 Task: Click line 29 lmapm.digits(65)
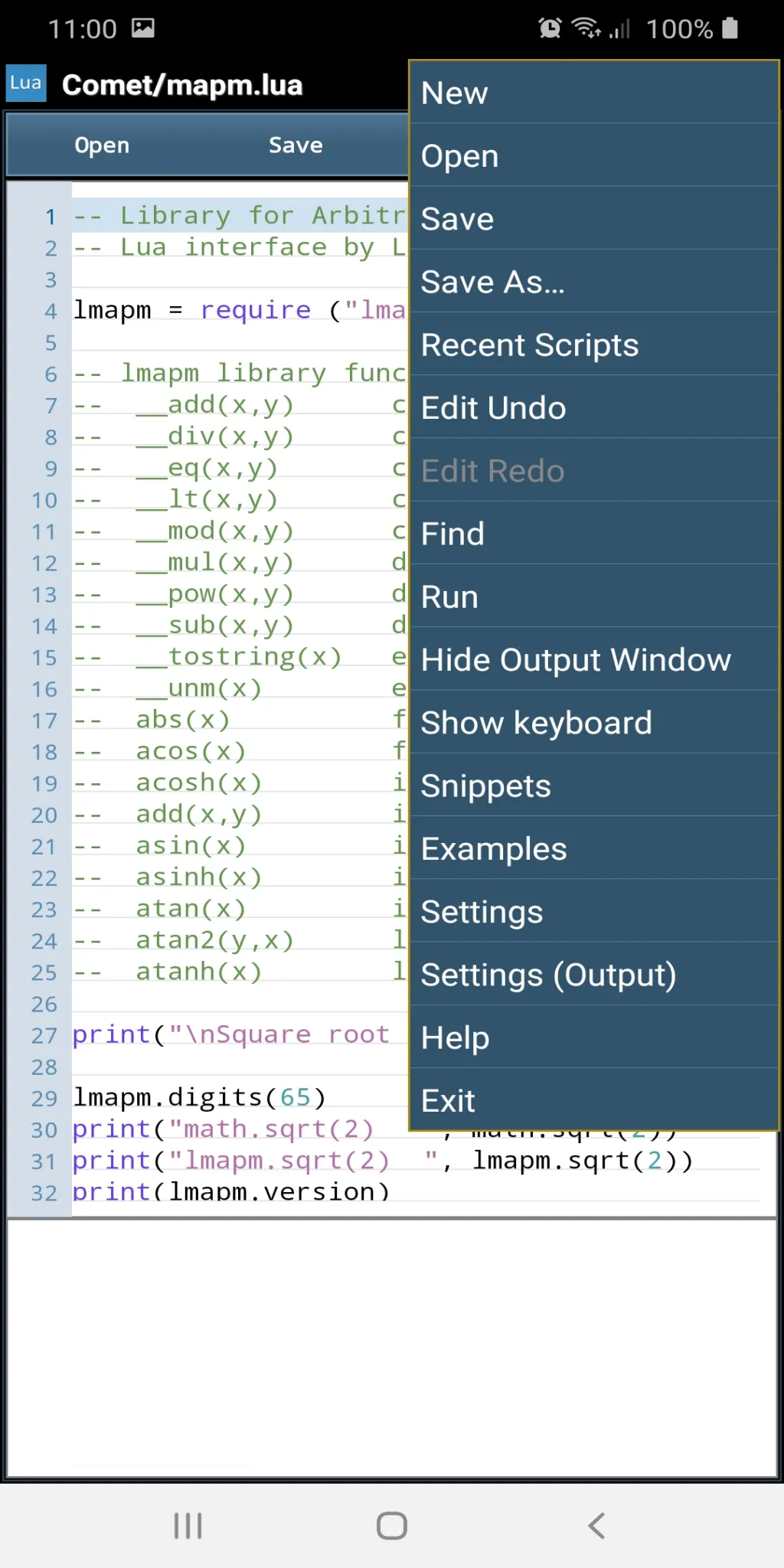pyautogui.click(x=199, y=1097)
